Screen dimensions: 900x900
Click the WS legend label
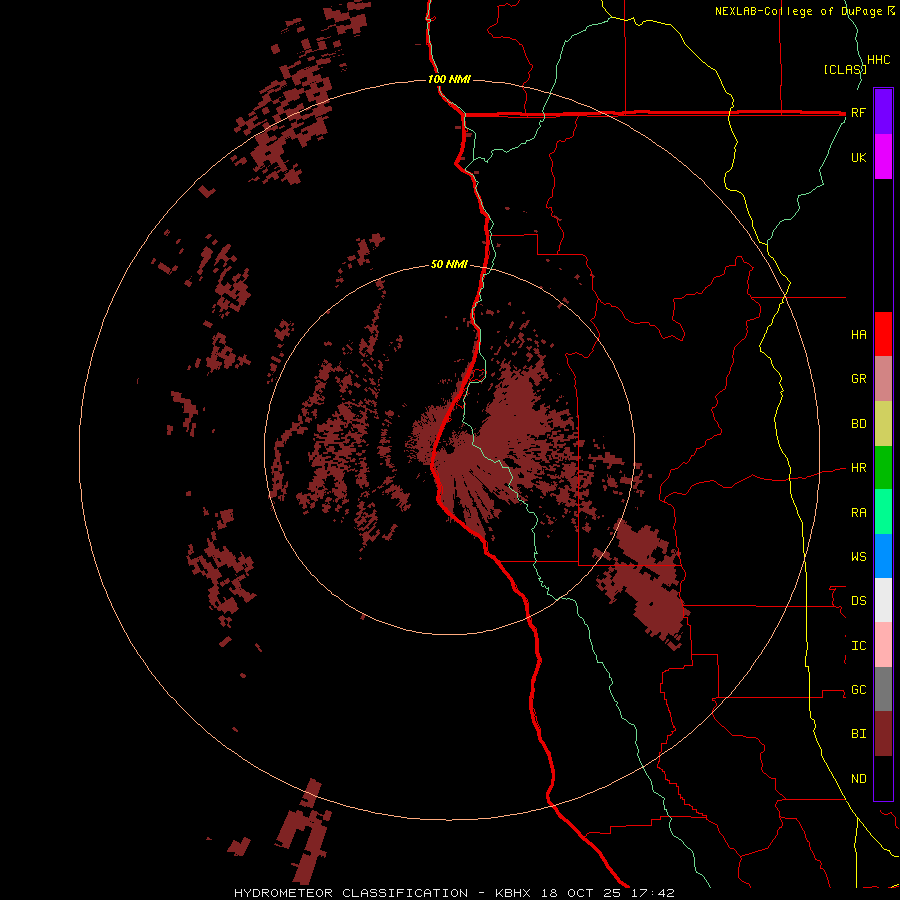click(858, 556)
